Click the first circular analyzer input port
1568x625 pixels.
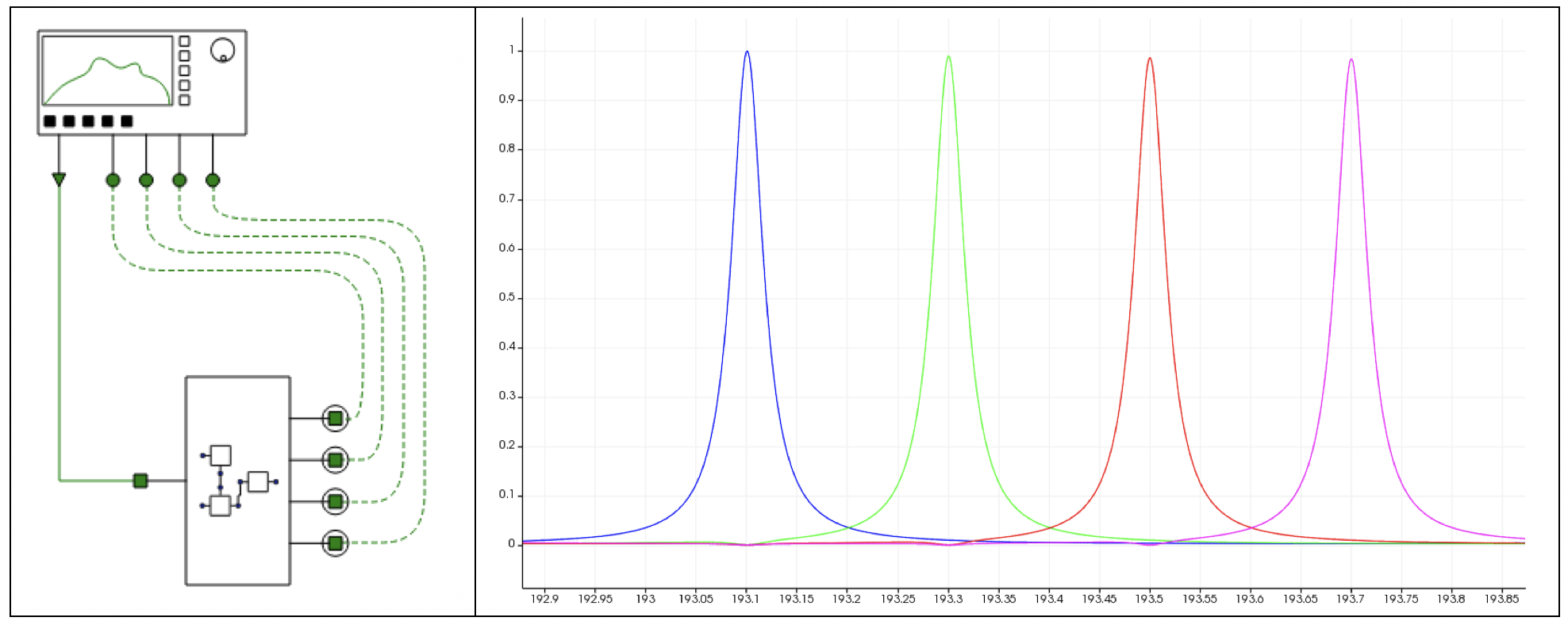(113, 180)
